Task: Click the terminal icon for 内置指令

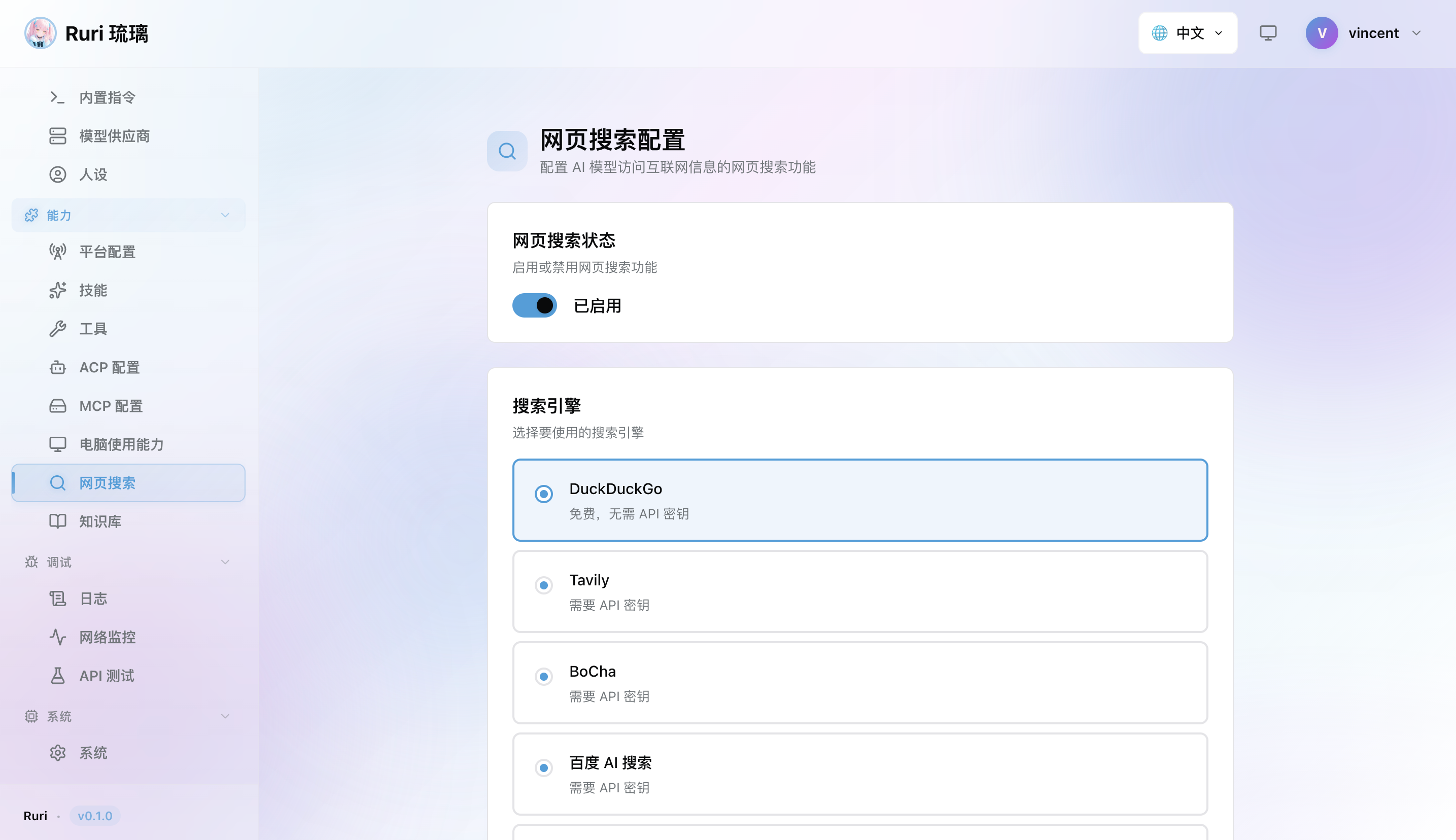Action: 58,97
